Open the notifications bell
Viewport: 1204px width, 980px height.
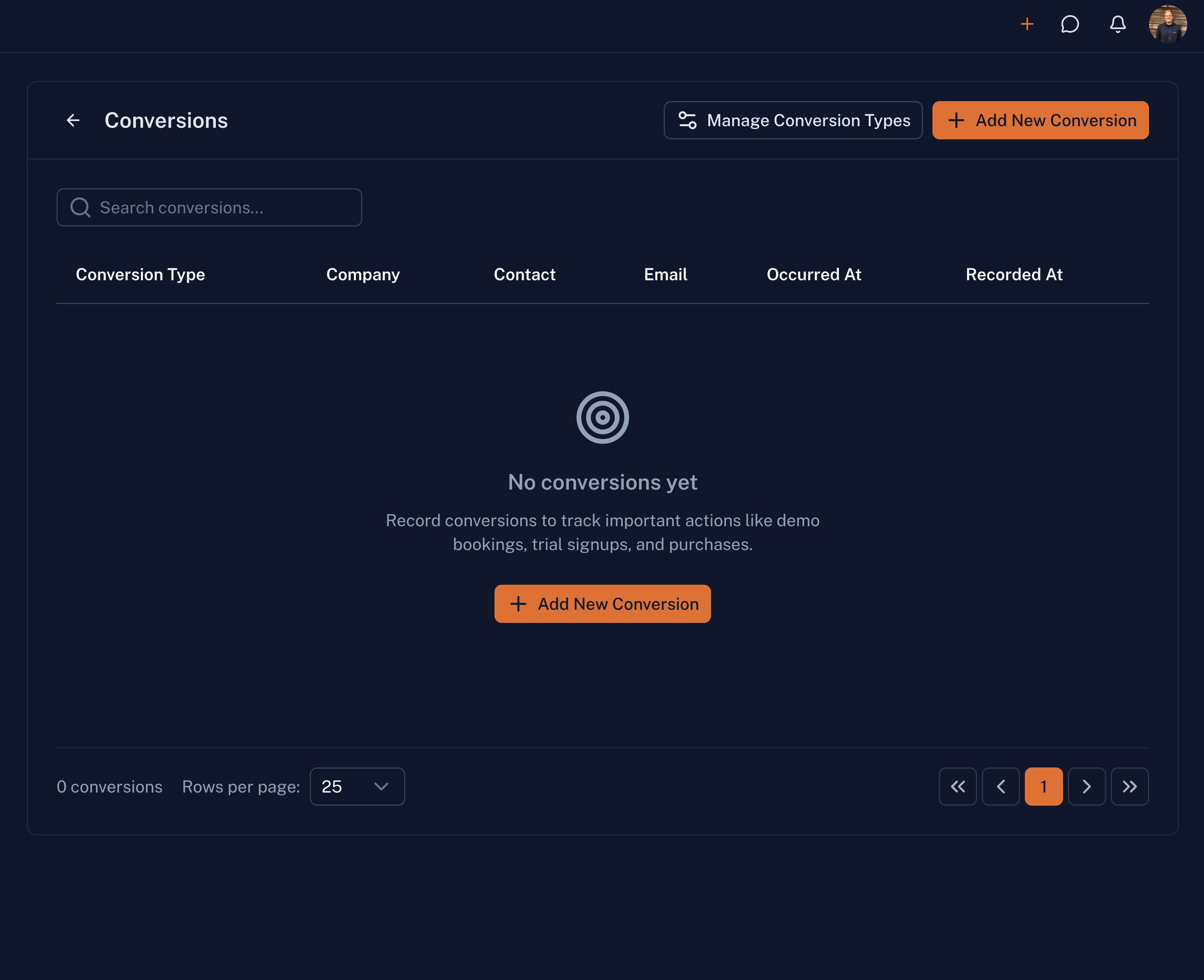coord(1118,24)
